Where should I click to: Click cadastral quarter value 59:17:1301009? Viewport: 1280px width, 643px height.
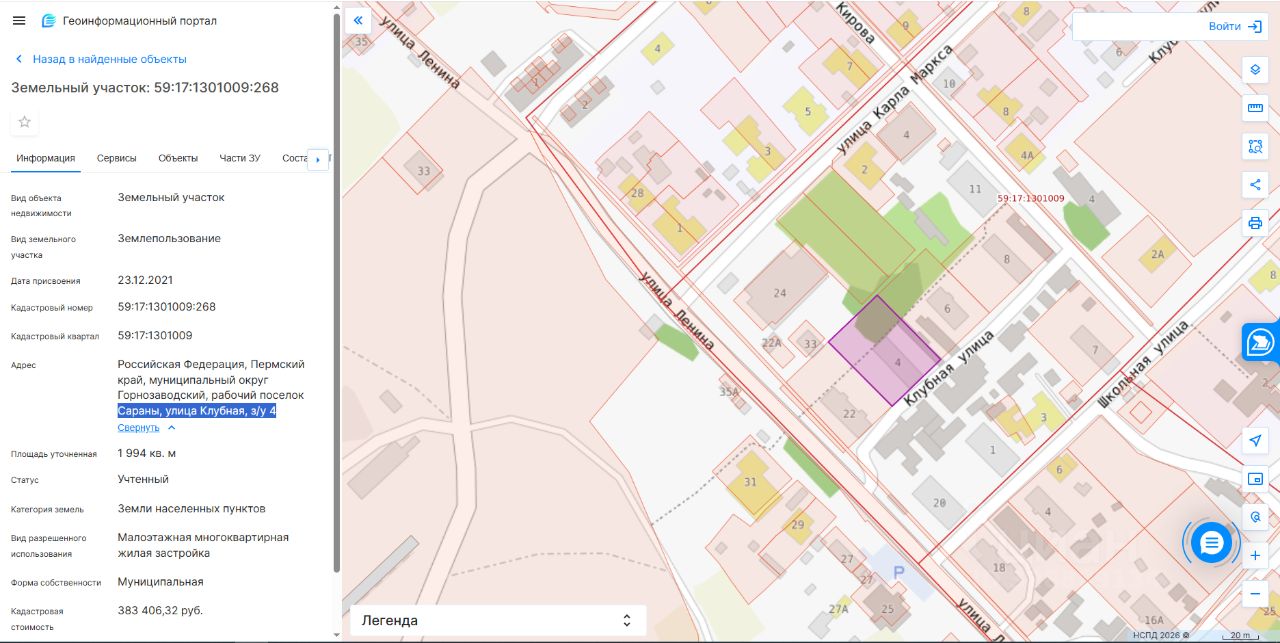click(155, 335)
